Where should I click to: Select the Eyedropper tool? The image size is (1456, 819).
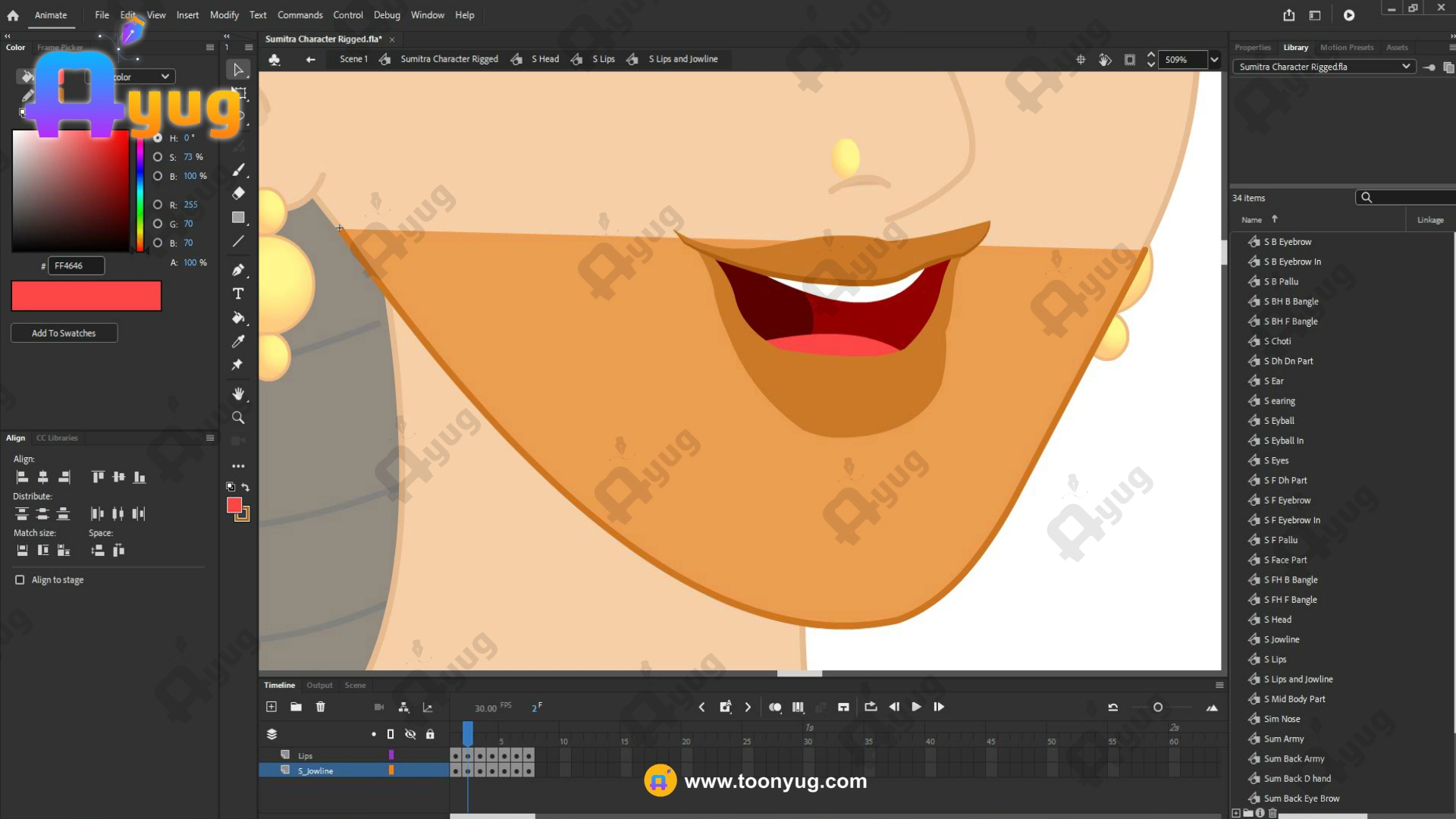(238, 341)
